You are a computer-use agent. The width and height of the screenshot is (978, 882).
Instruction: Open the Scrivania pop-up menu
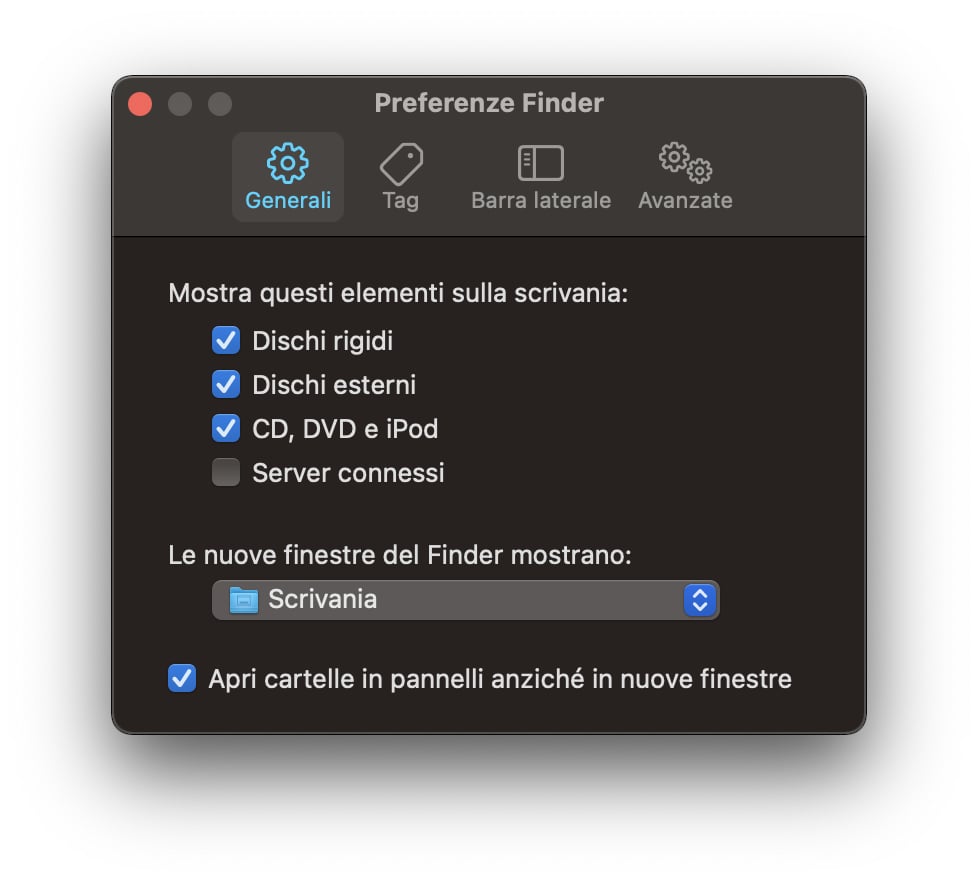coord(465,600)
